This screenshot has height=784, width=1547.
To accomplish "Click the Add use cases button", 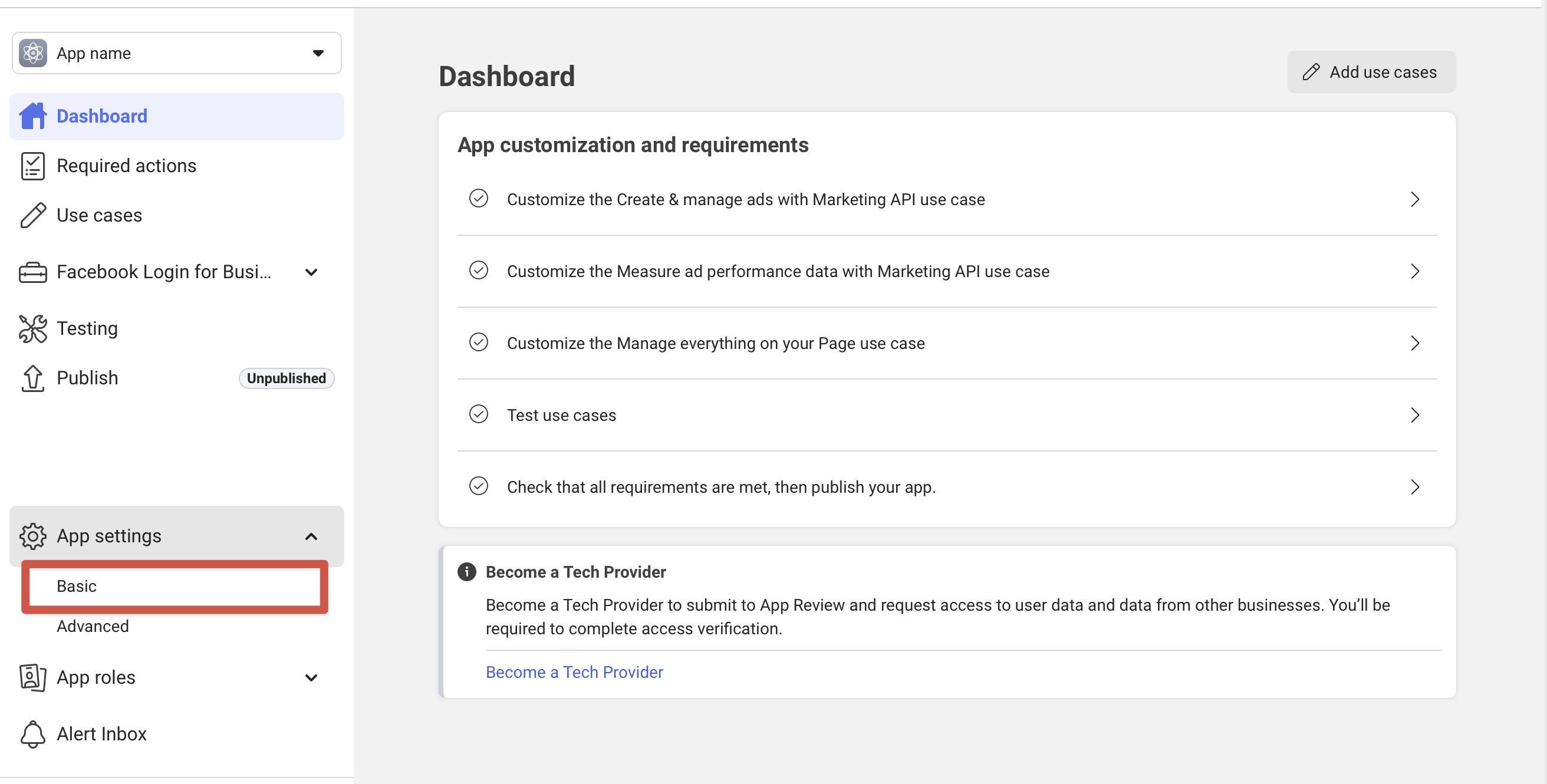I will click(x=1372, y=72).
